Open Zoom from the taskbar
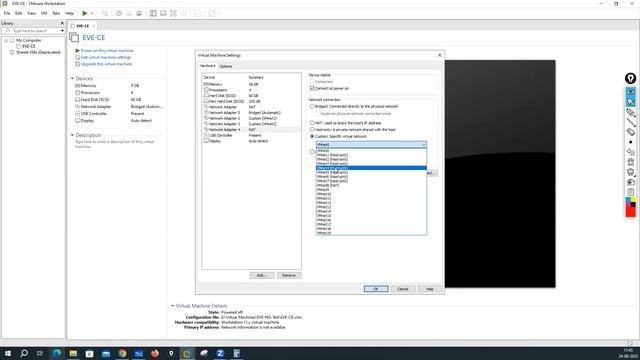640x360 pixels. point(220,353)
